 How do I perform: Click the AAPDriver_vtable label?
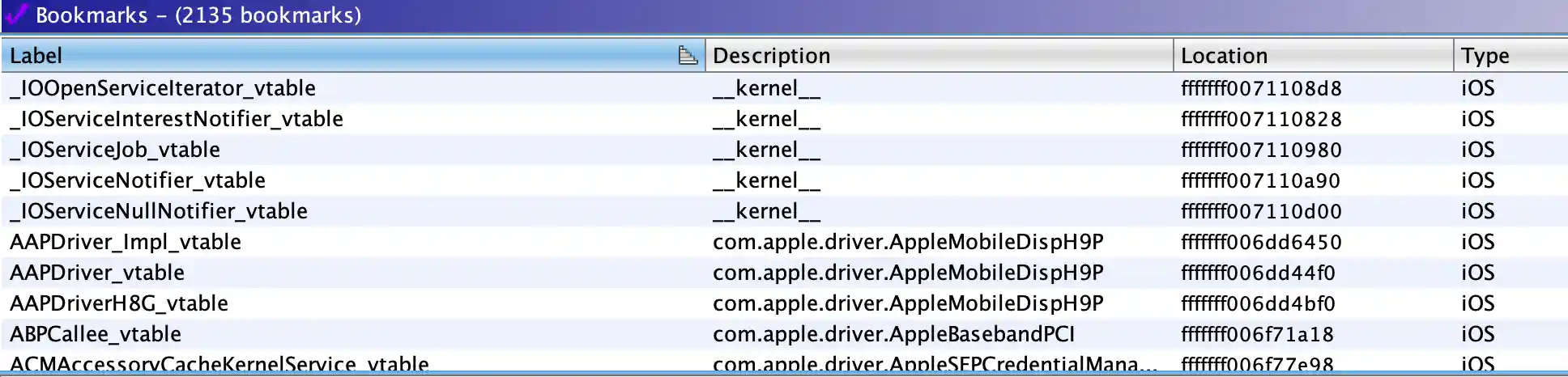tap(97, 273)
